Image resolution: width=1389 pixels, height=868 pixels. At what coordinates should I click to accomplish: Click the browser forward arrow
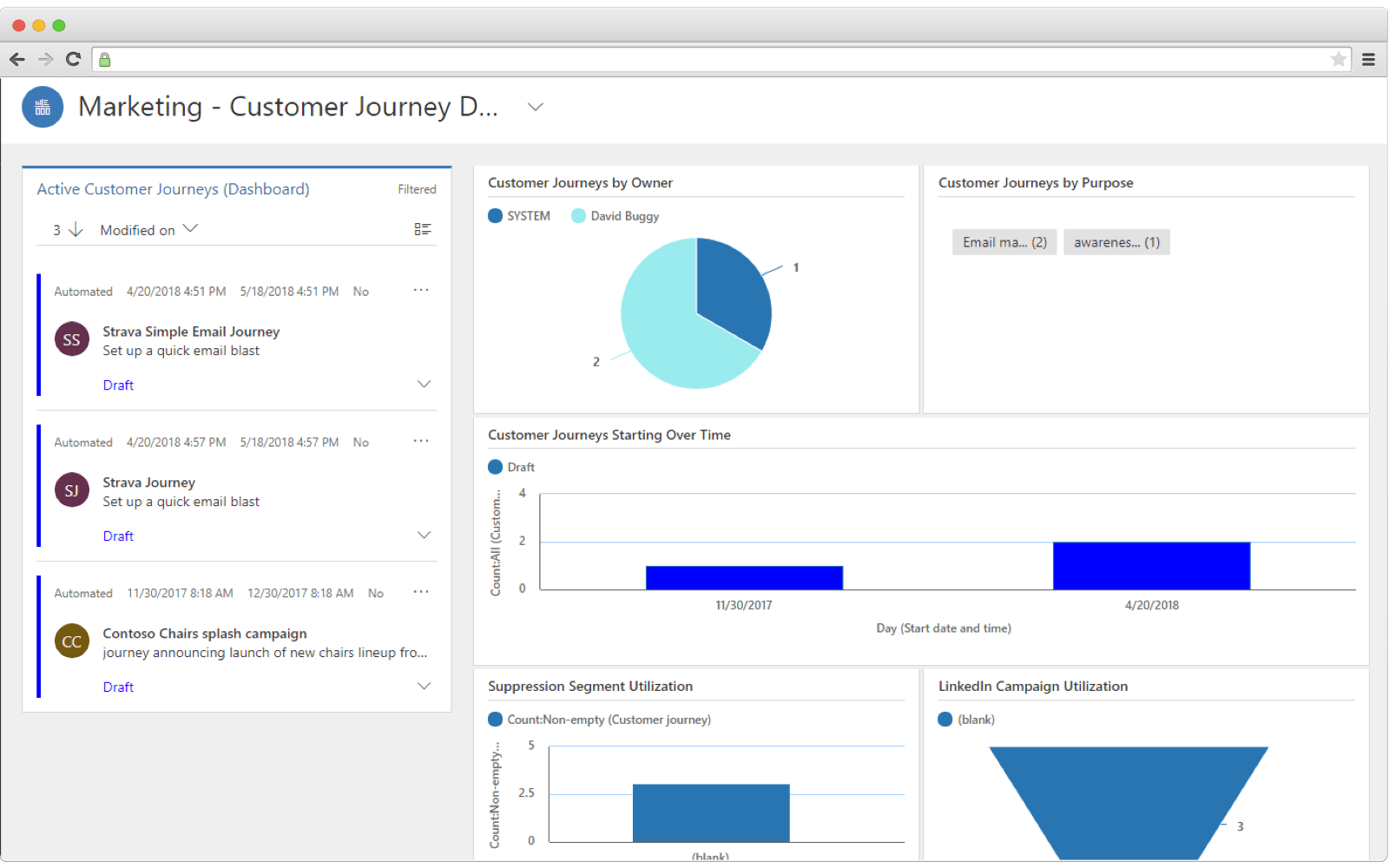46,59
